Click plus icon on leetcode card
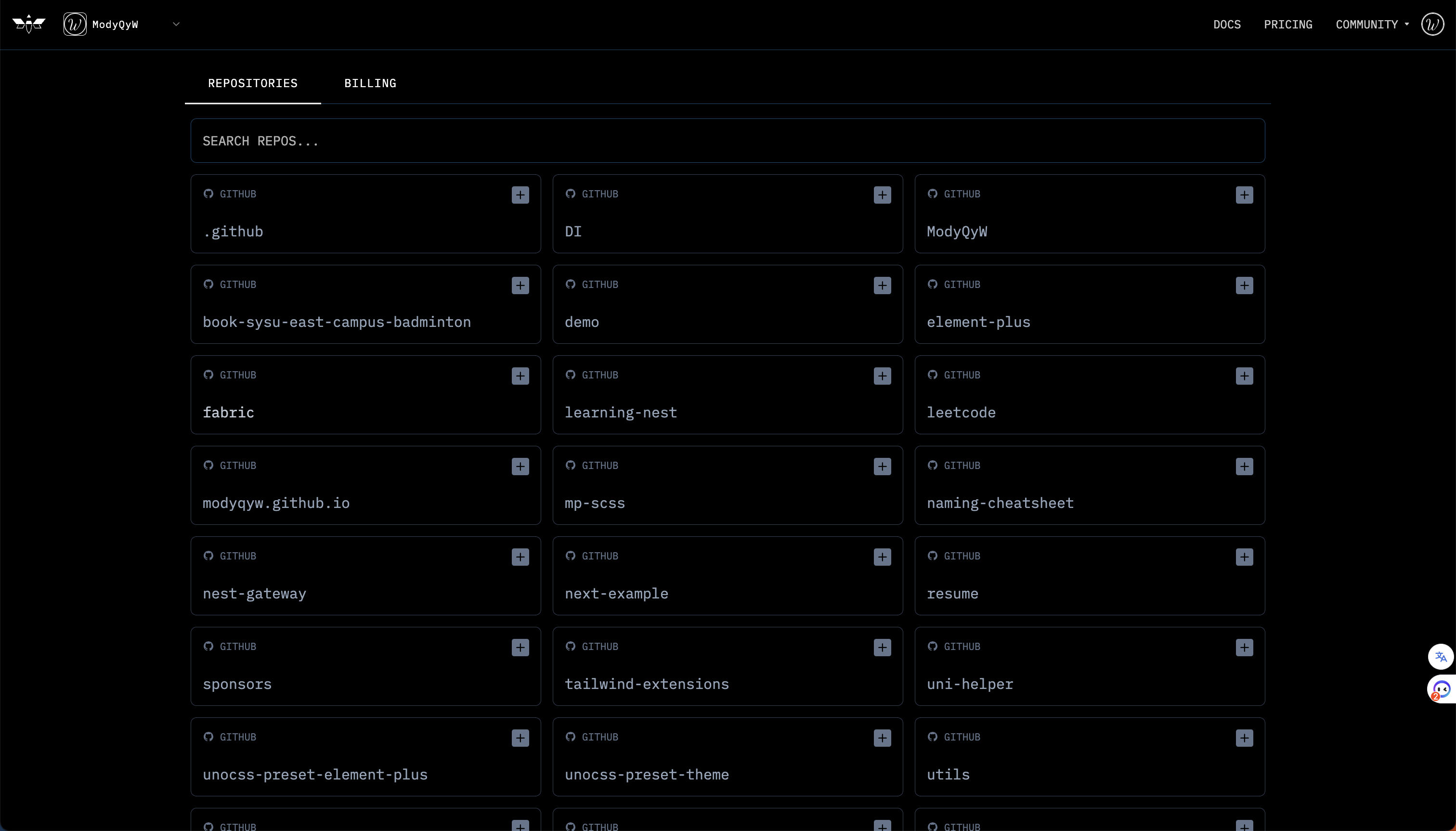This screenshot has height=831, width=1456. 1244,376
